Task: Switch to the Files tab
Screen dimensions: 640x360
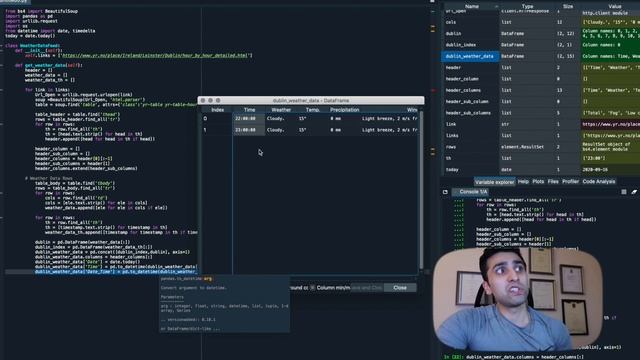Action: coord(553,182)
